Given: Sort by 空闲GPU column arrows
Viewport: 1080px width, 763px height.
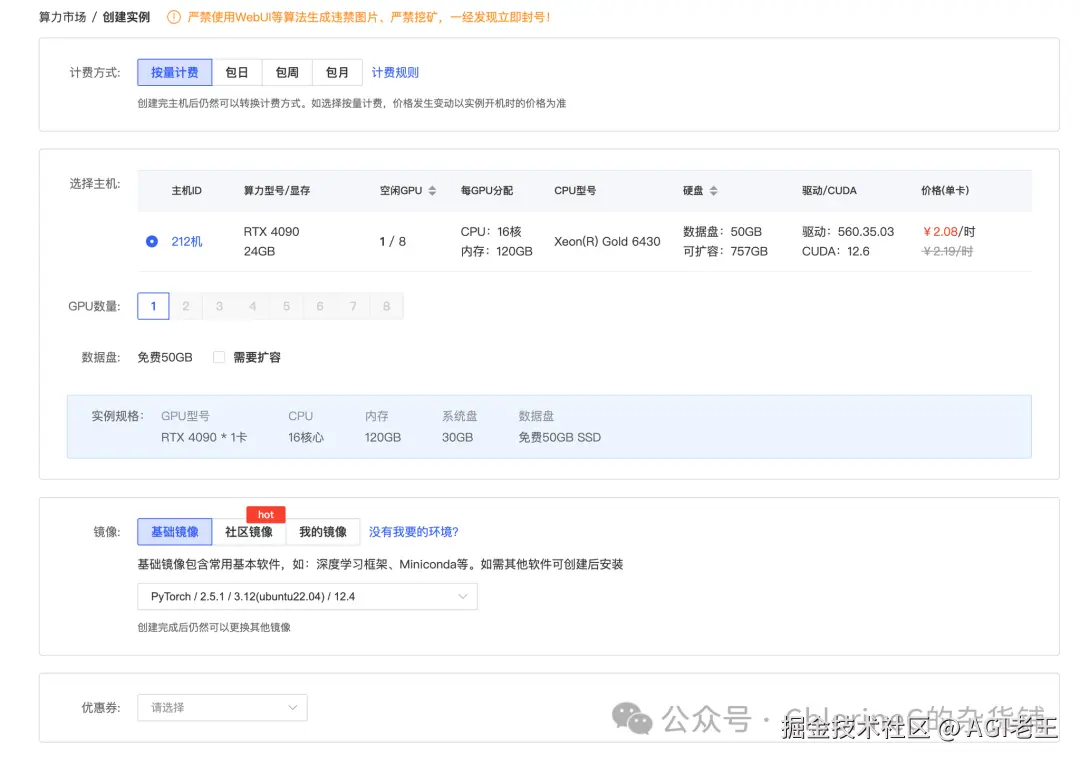Looking at the screenshot, I should click(x=432, y=191).
